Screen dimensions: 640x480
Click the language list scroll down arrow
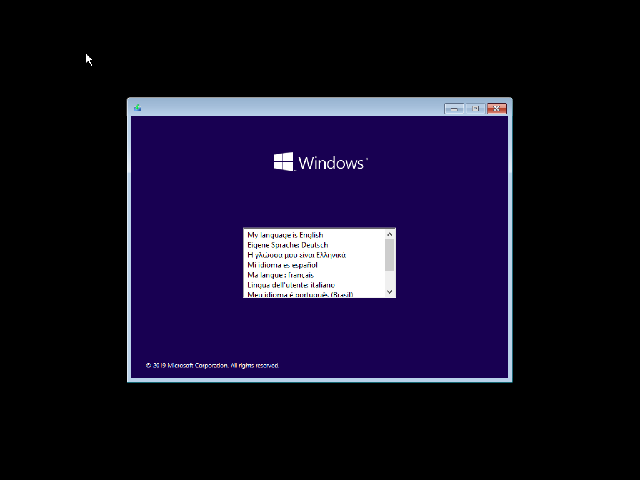389,292
